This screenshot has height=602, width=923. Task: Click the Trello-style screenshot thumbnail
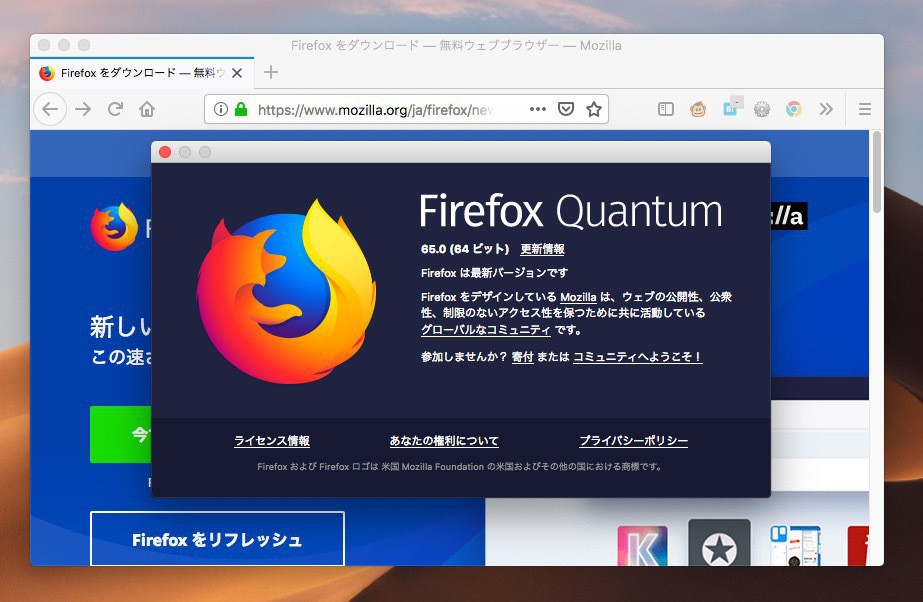(795, 546)
